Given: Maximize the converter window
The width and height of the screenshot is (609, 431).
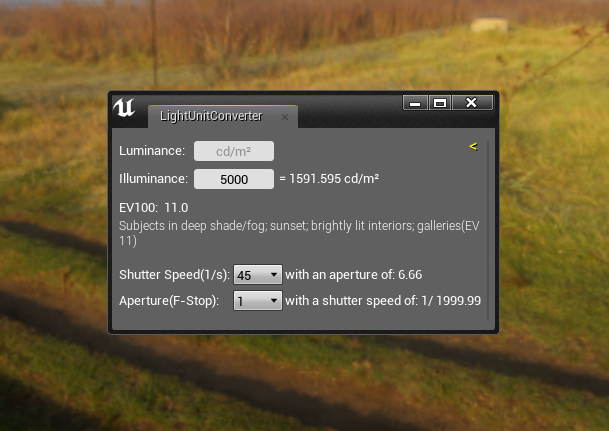Looking at the screenshot, I should coord(440,103).
